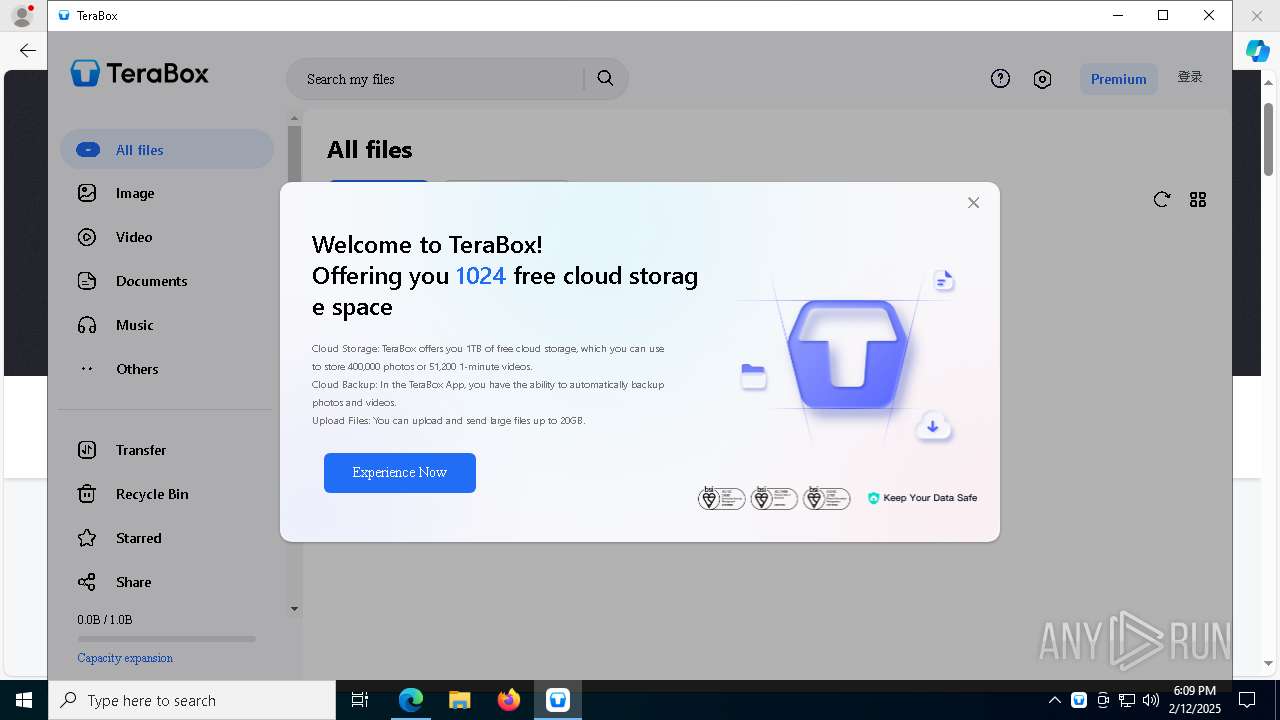This screenshot has height=720, width=1280.
Task: Open the notification center icon
Action: coord(1247,700)
